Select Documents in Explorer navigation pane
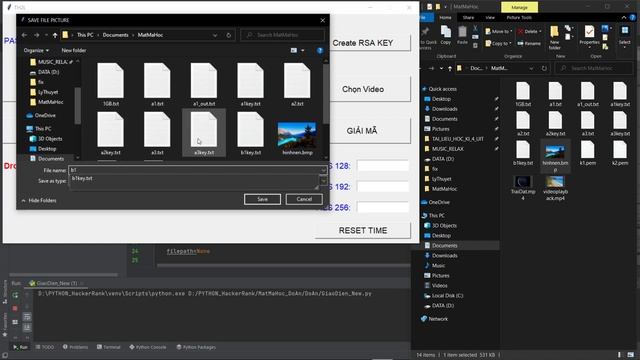Screen dimensions: 640x360 pos(444,245)
